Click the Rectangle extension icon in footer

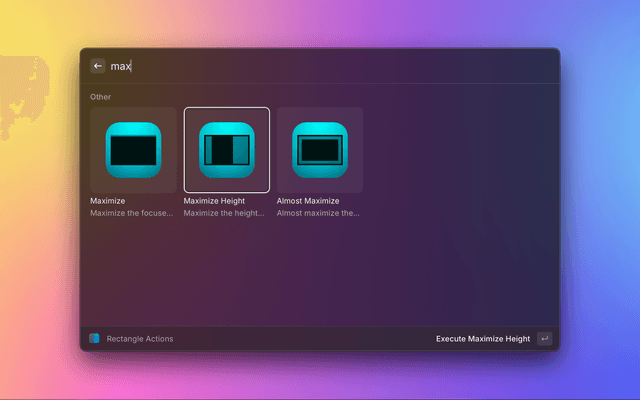coord(94,339)
